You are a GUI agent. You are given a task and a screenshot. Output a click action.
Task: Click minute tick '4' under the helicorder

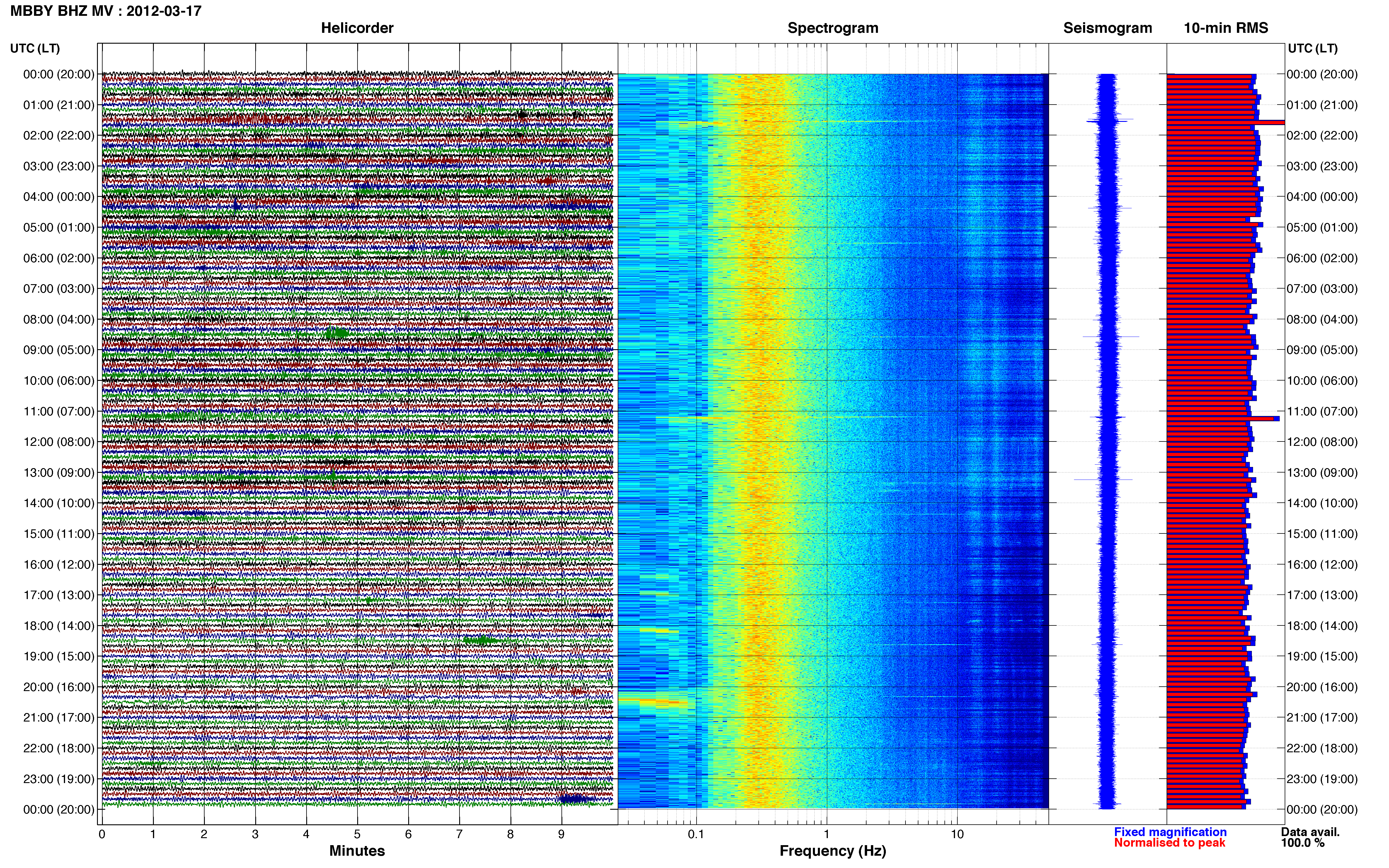pyautogui.click(x=306, y=834)
